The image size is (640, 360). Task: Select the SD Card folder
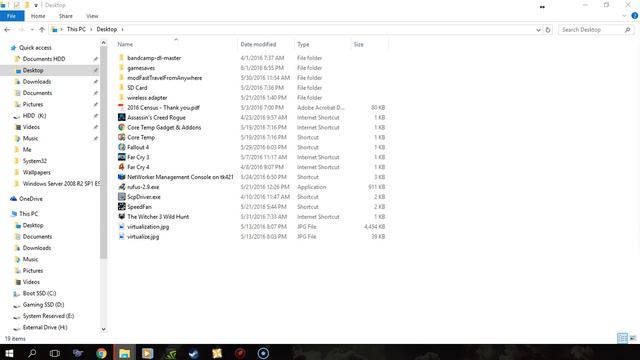click(137, 88)
